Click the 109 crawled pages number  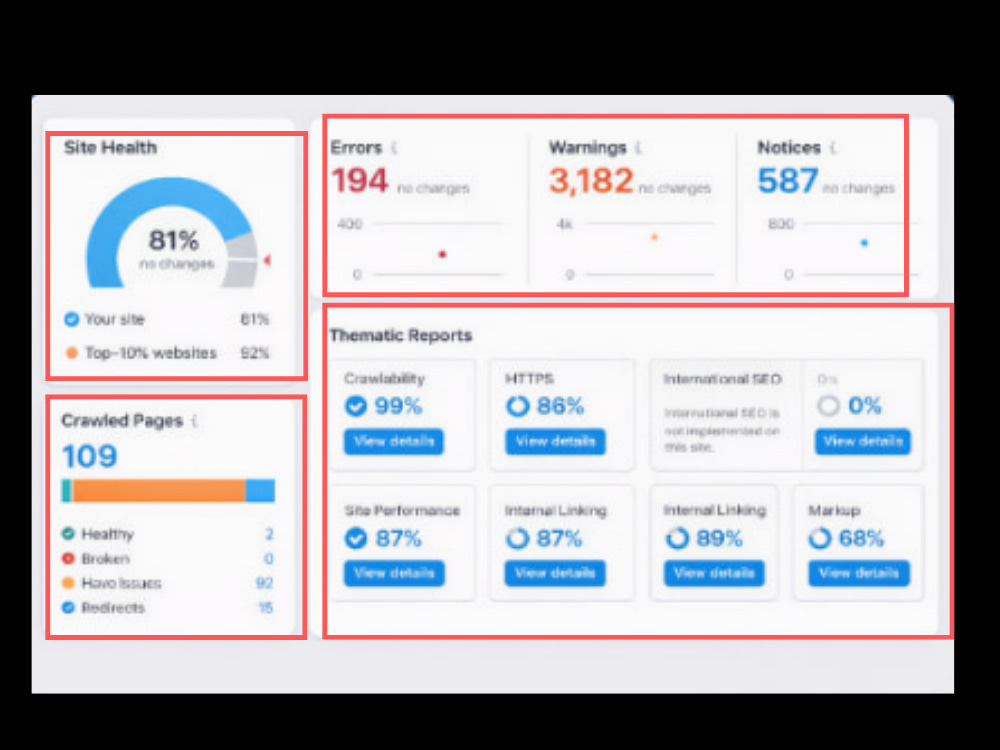tap(90, 456)
